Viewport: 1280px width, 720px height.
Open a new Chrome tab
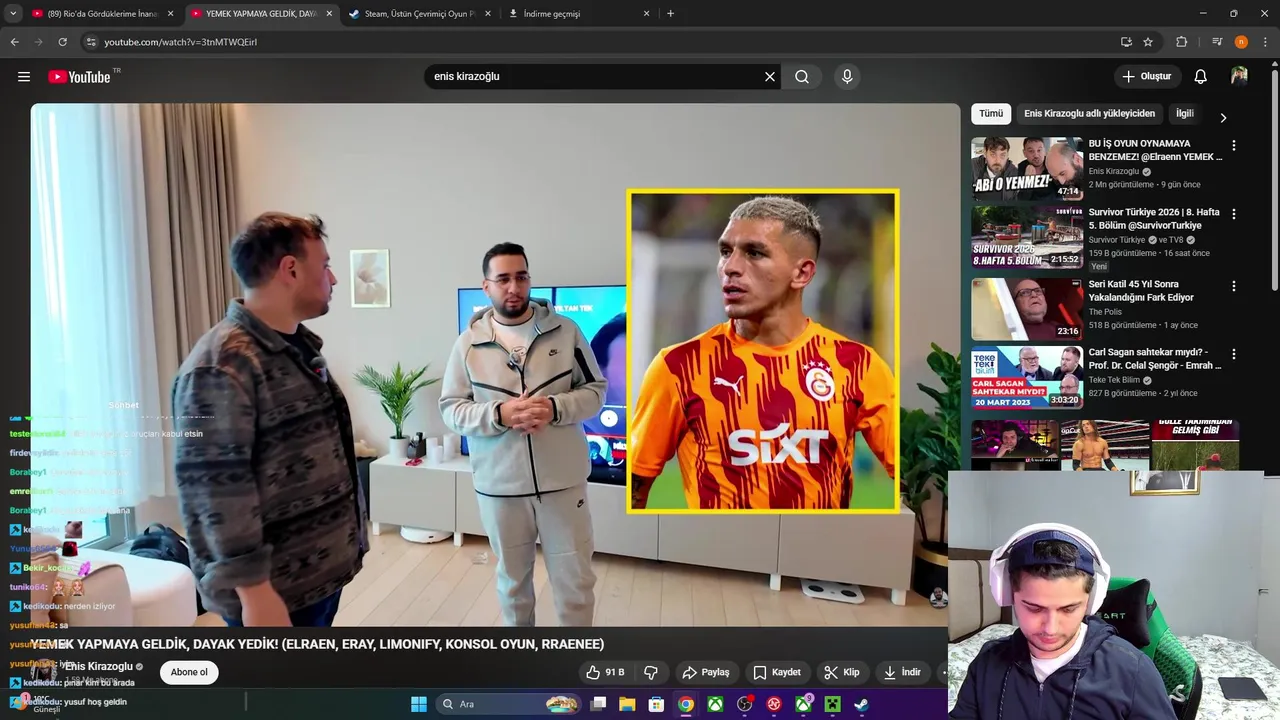coord(670,14)
